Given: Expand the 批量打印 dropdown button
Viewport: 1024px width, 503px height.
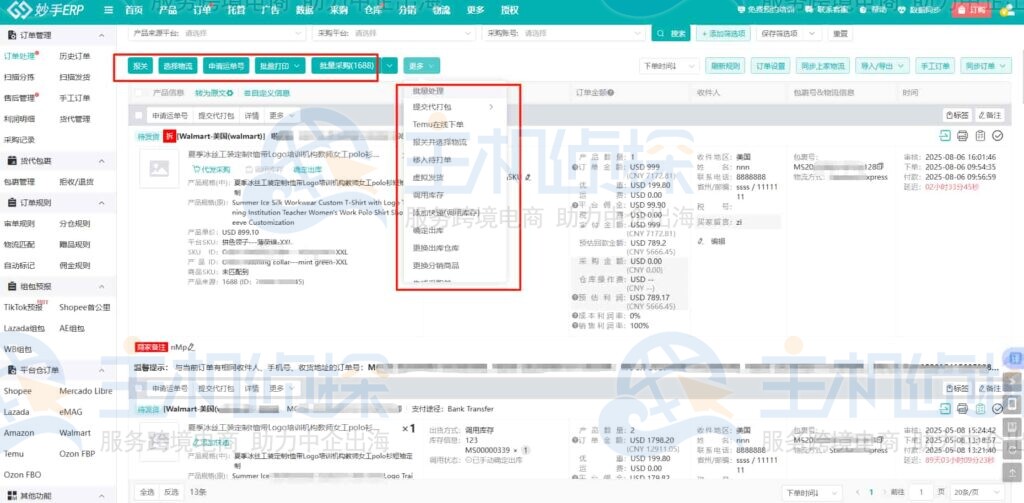Looking at the screenshot, I should pyautogui.click(x=280, y=65).
